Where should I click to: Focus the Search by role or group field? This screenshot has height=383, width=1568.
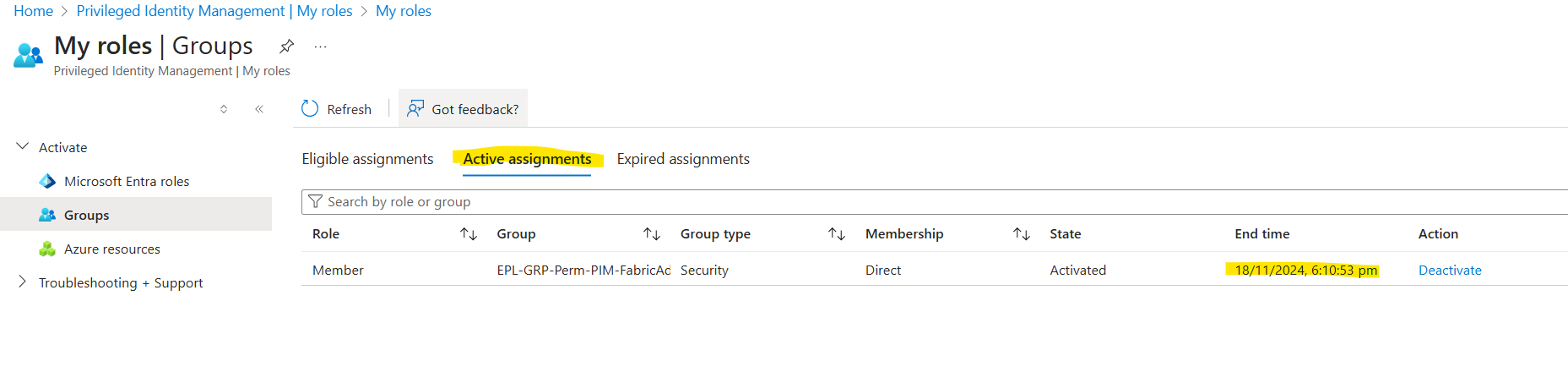tap(935, 202)
